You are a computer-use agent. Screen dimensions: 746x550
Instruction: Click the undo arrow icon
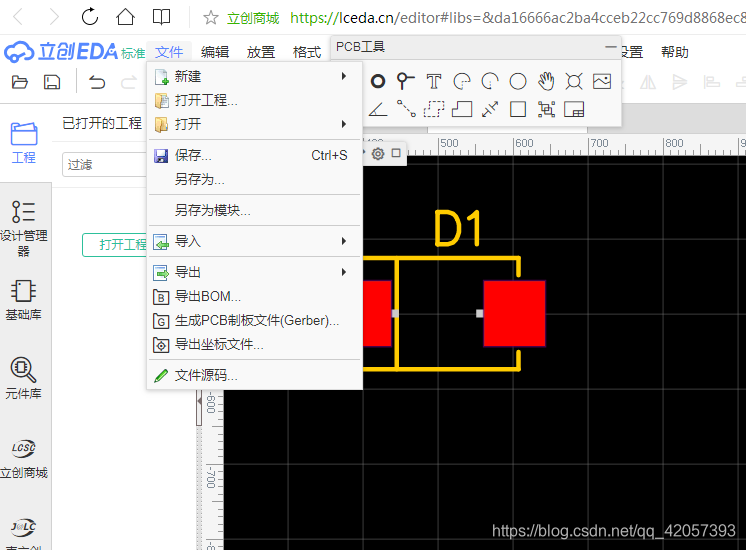tap(97, 82)
